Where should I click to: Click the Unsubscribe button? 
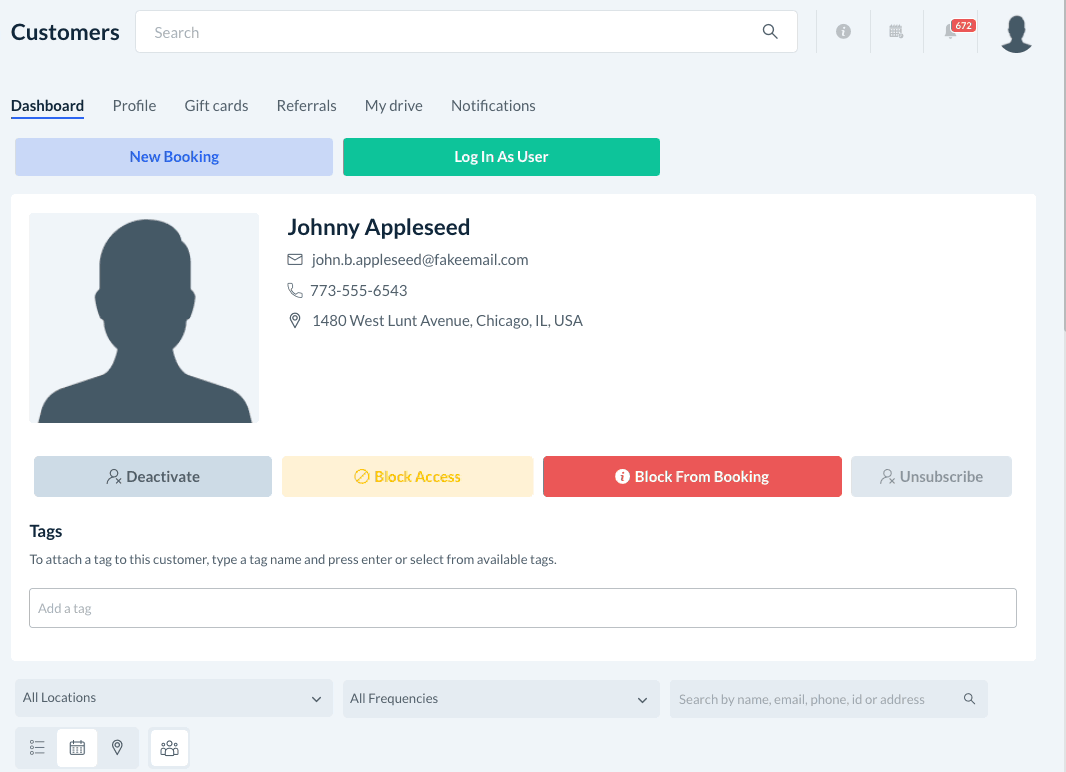931,476
